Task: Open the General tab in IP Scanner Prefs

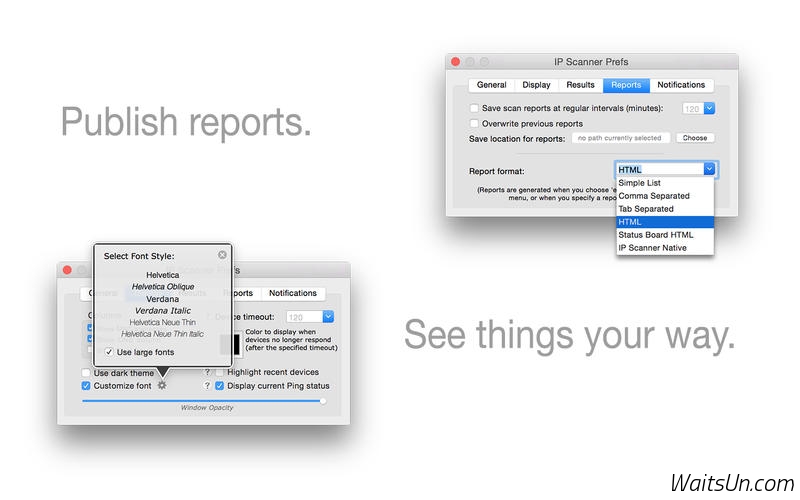Action: (x=491, y=85)
